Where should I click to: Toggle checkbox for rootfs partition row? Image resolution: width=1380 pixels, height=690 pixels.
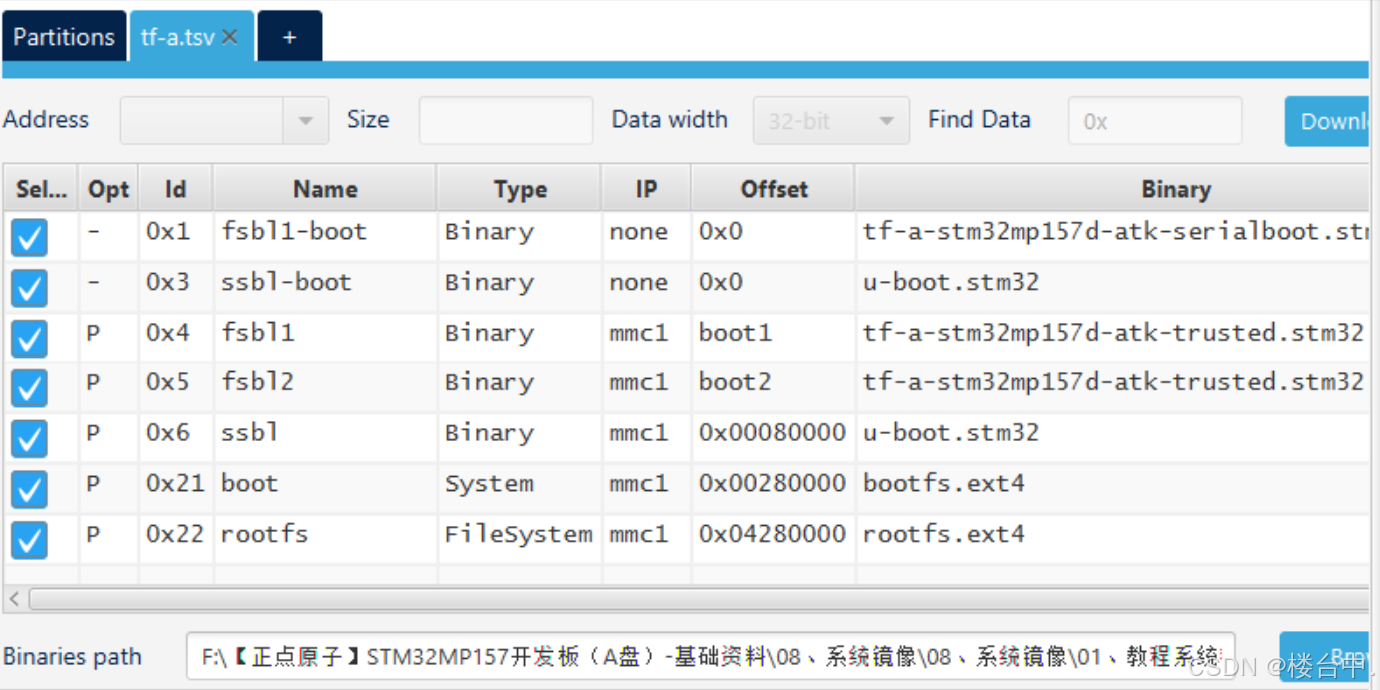(30, 540)
